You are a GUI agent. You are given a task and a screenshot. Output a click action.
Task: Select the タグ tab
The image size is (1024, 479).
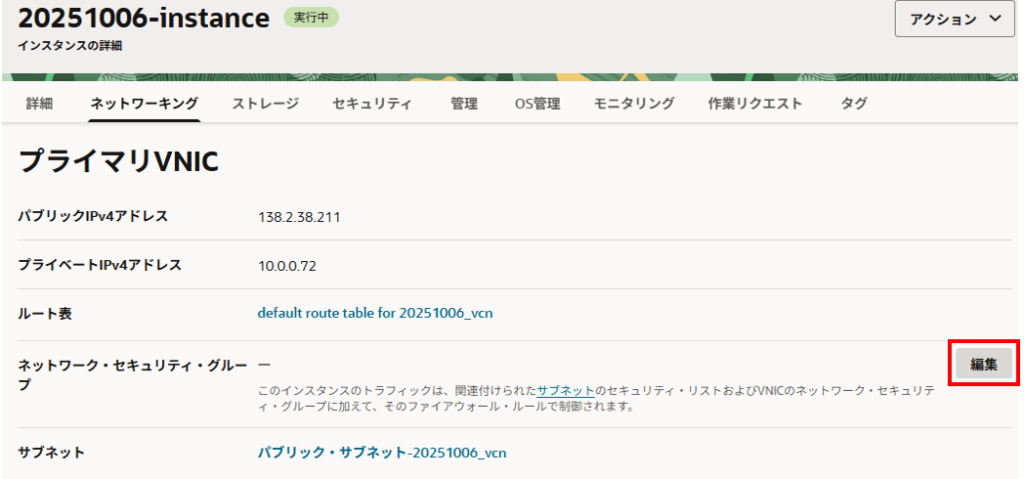coord(853,103)
